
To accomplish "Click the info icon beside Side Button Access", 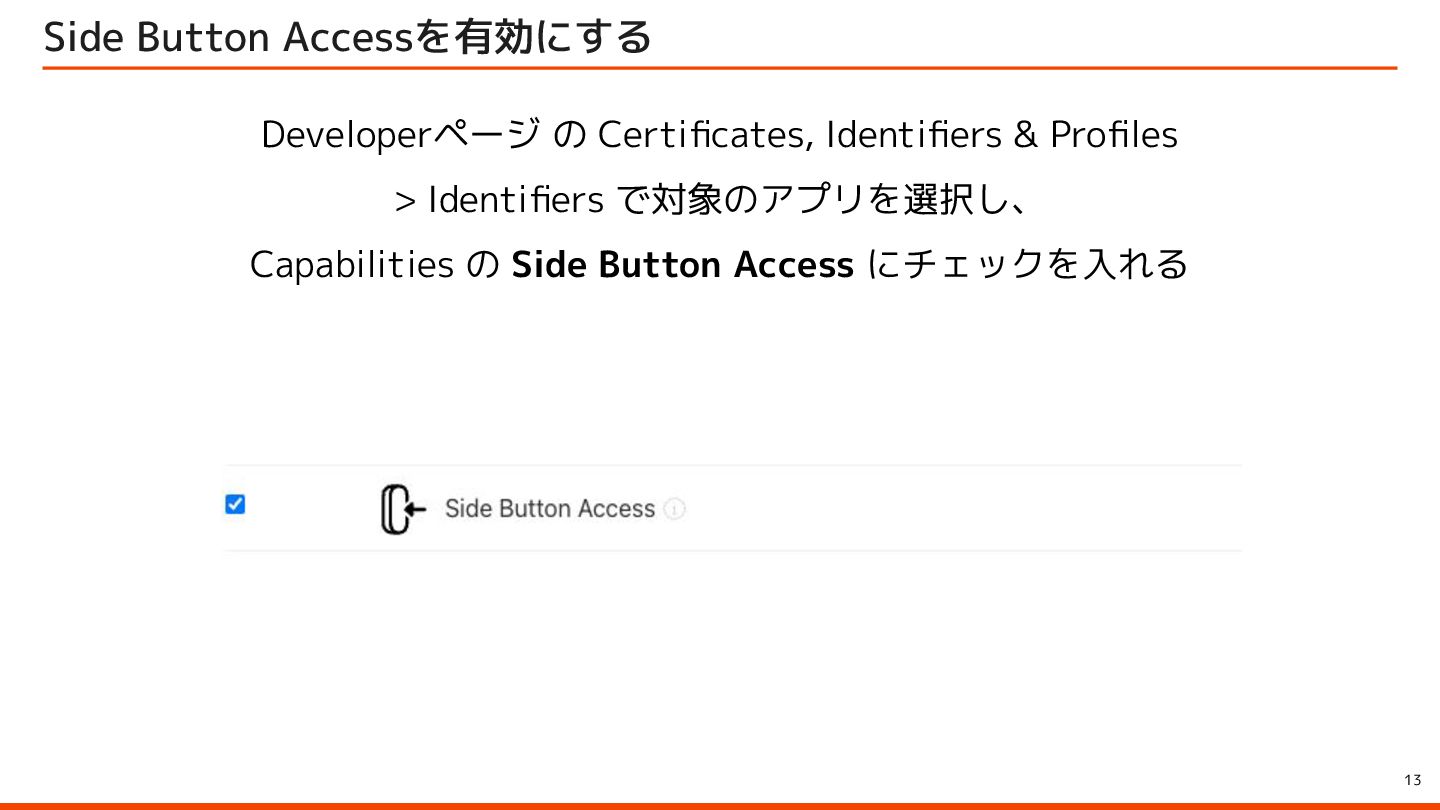I will 675,509.
